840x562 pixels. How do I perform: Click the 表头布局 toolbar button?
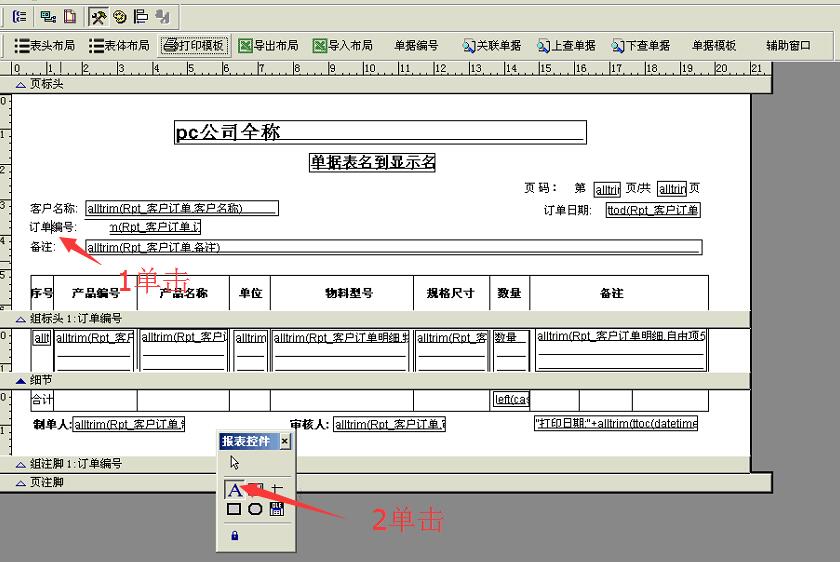click(x=45, y=45)
